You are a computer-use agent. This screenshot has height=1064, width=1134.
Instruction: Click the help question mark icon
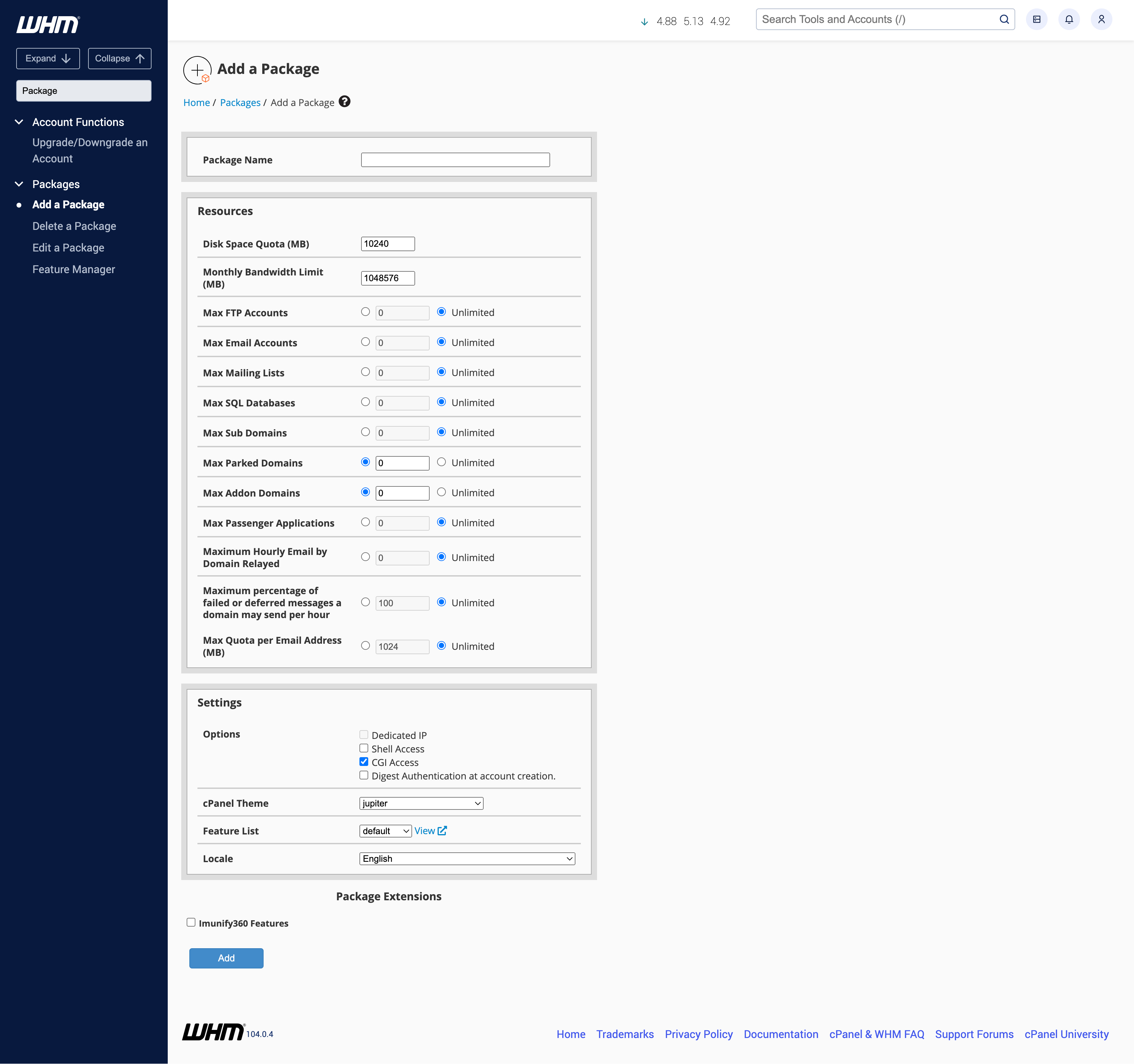click(x=345, y=102)
